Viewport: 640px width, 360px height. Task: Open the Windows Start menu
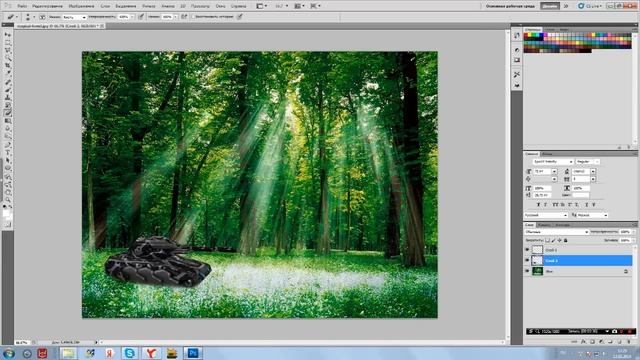coord(8,353)
